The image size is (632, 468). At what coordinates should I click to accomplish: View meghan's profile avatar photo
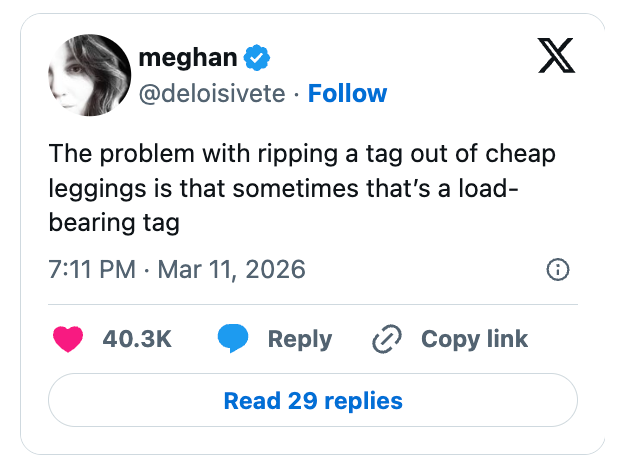[89, 75]
